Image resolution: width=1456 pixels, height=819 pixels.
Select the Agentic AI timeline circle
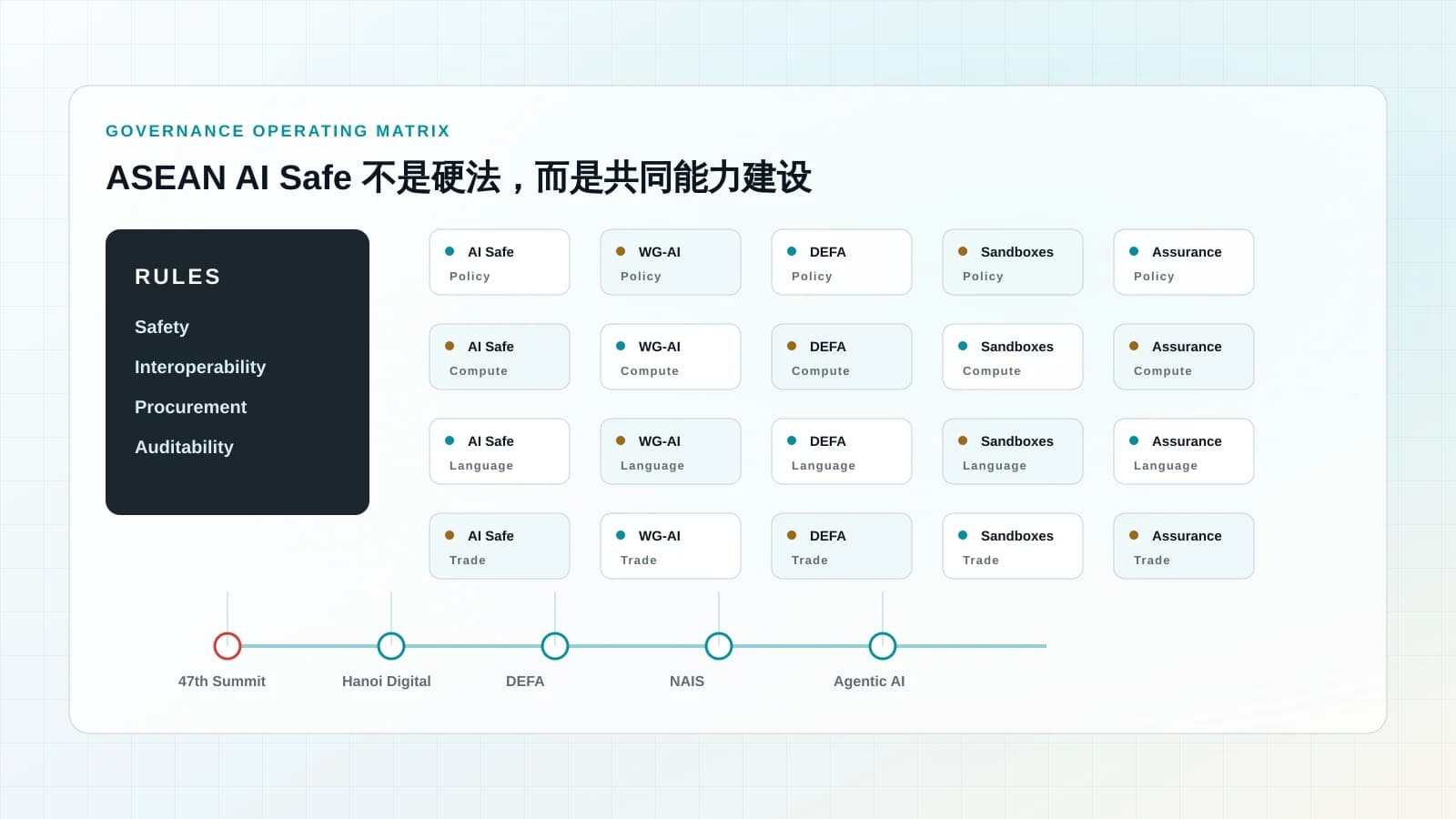click(883, 646)
